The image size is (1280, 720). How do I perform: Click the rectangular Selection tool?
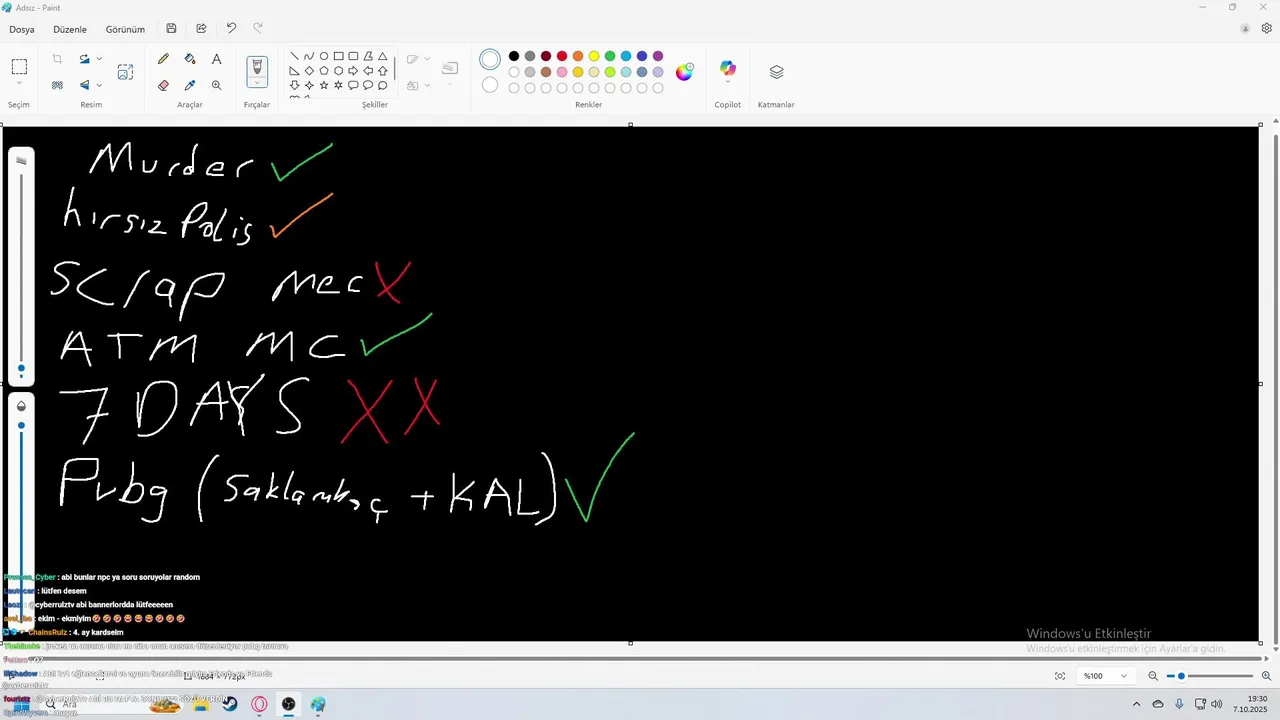click(x=19, y=67)
